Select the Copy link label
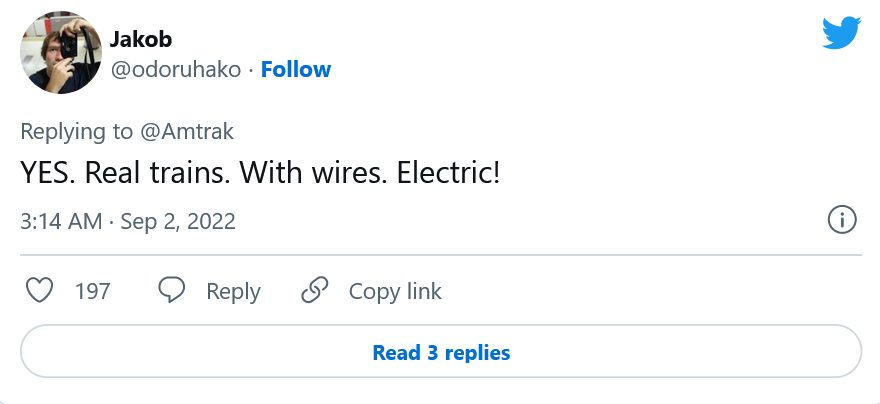The image size is (880, 404). coord(395,292)
